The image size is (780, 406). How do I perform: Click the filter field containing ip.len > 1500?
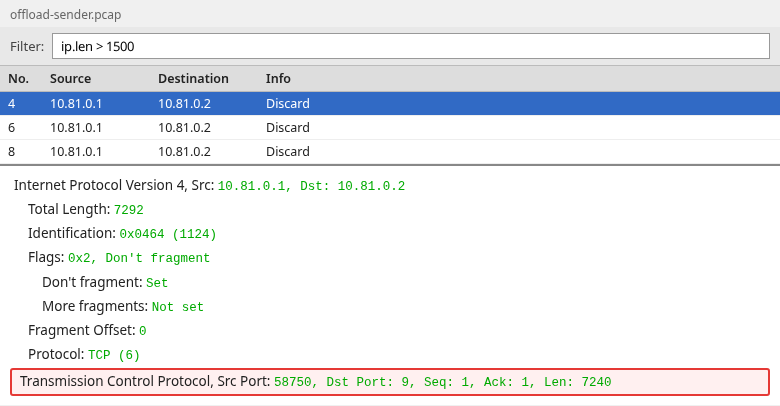coord(411,46)
